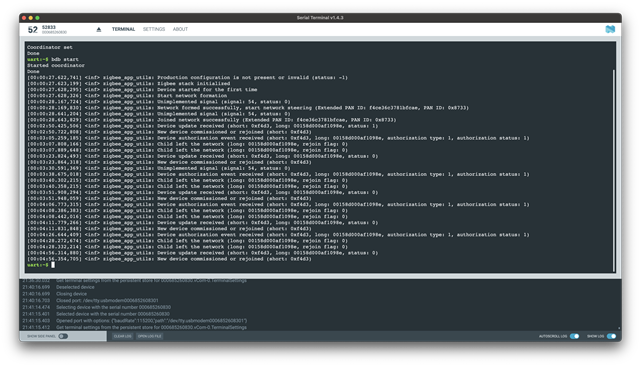The width and height of the screenshot is (640, 366).
Task: Click the Clear Log button
Action: point(122,336)
